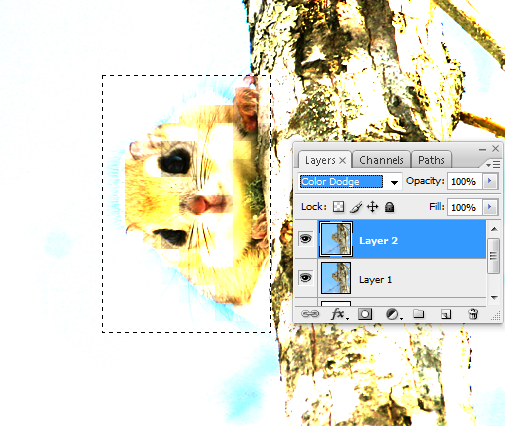The image size is (505, 426).
Task: Open the Fill slider arrow
Action: coord(490,207)
